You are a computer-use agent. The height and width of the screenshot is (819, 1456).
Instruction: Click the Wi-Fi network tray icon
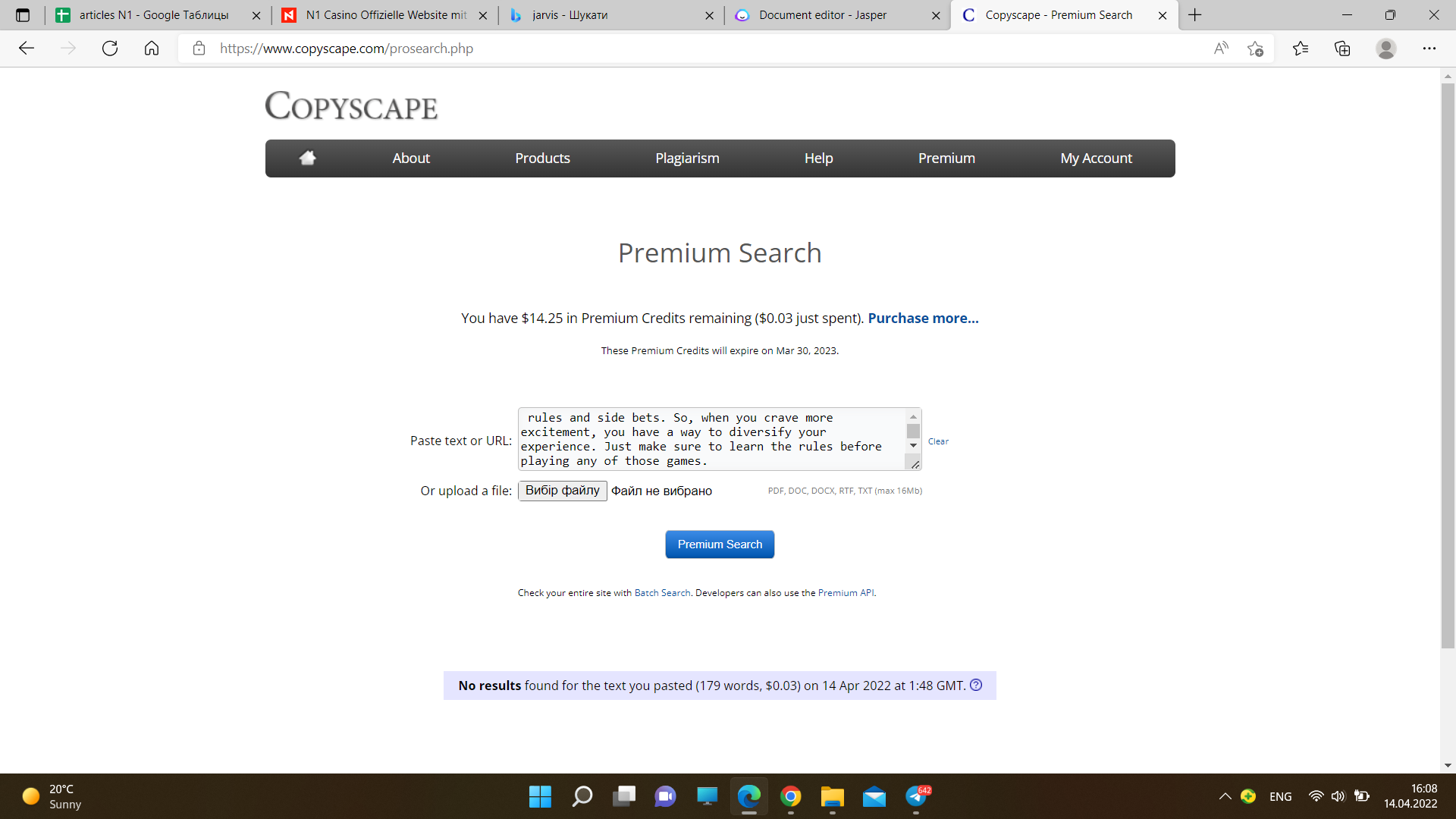(1316, 796)
